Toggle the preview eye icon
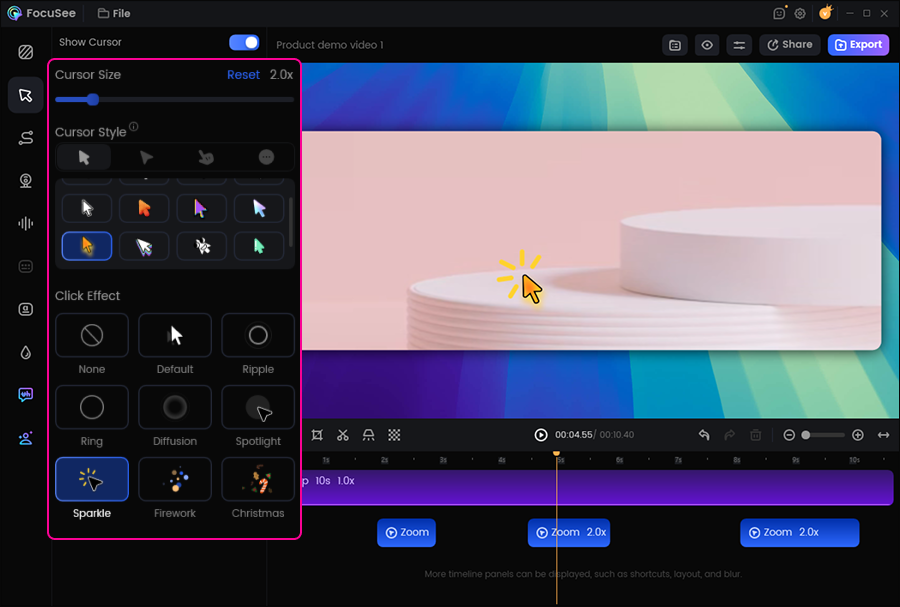The height and width of the screenshot is (607, 900). tap(707, 45)
